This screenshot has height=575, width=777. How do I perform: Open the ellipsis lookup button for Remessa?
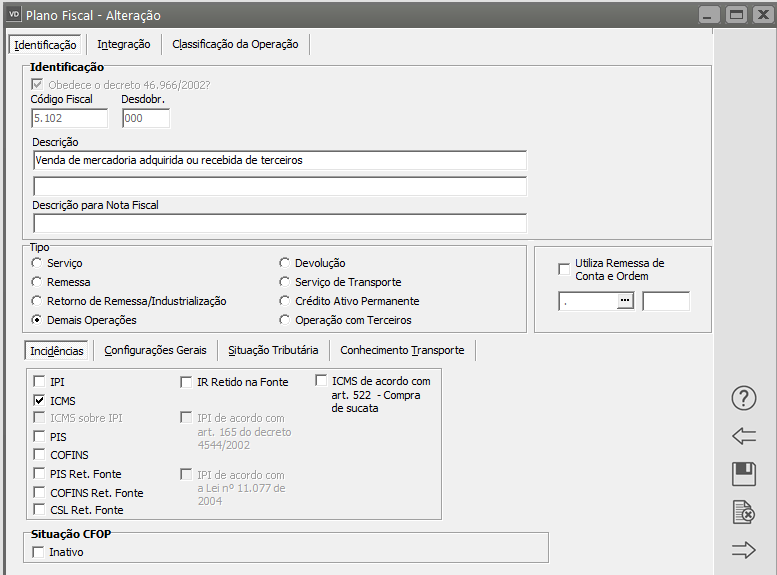click(x=626, y=301)
